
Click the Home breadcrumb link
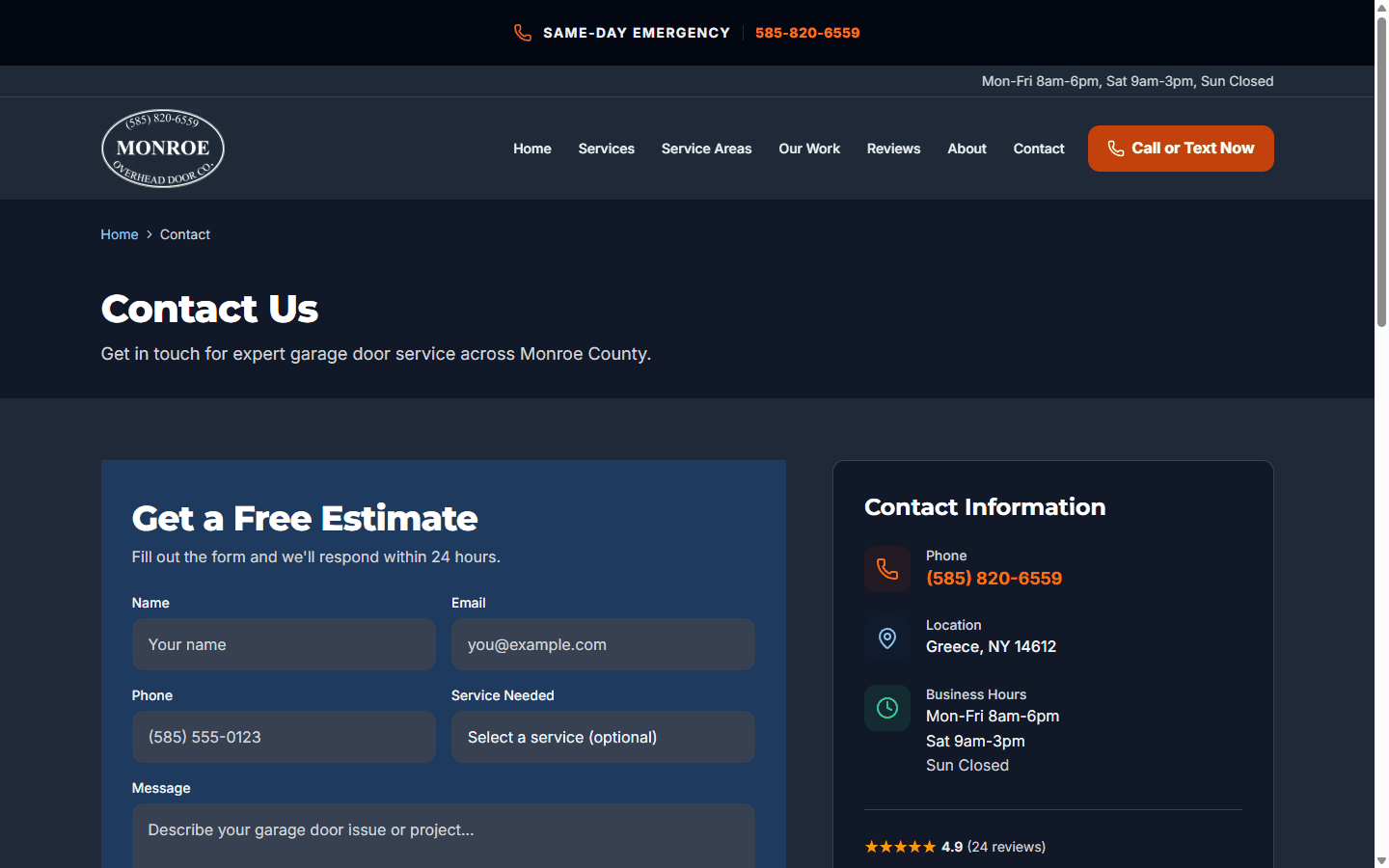point(119,234)
